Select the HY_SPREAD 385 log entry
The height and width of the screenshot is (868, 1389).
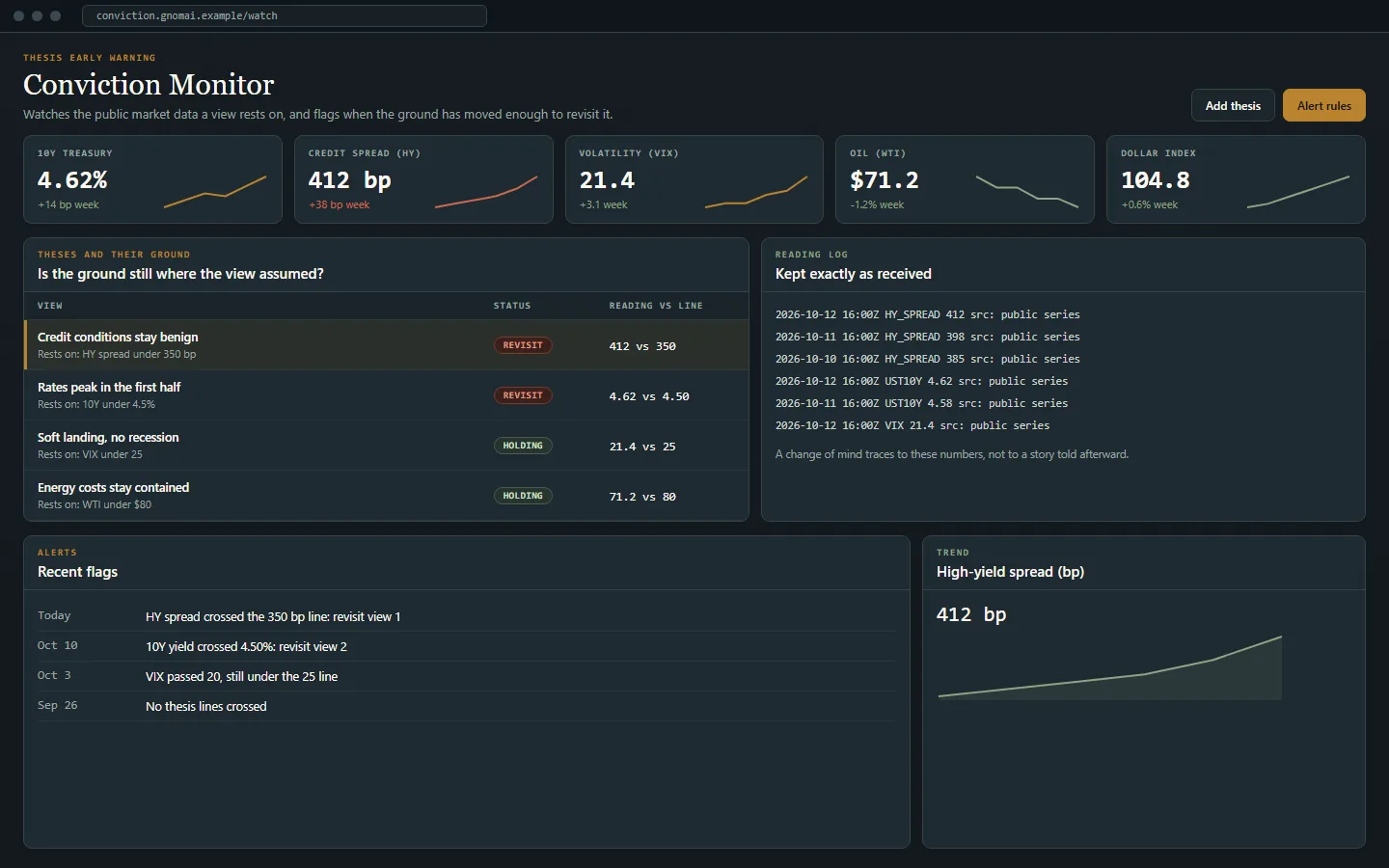point(928,359)
